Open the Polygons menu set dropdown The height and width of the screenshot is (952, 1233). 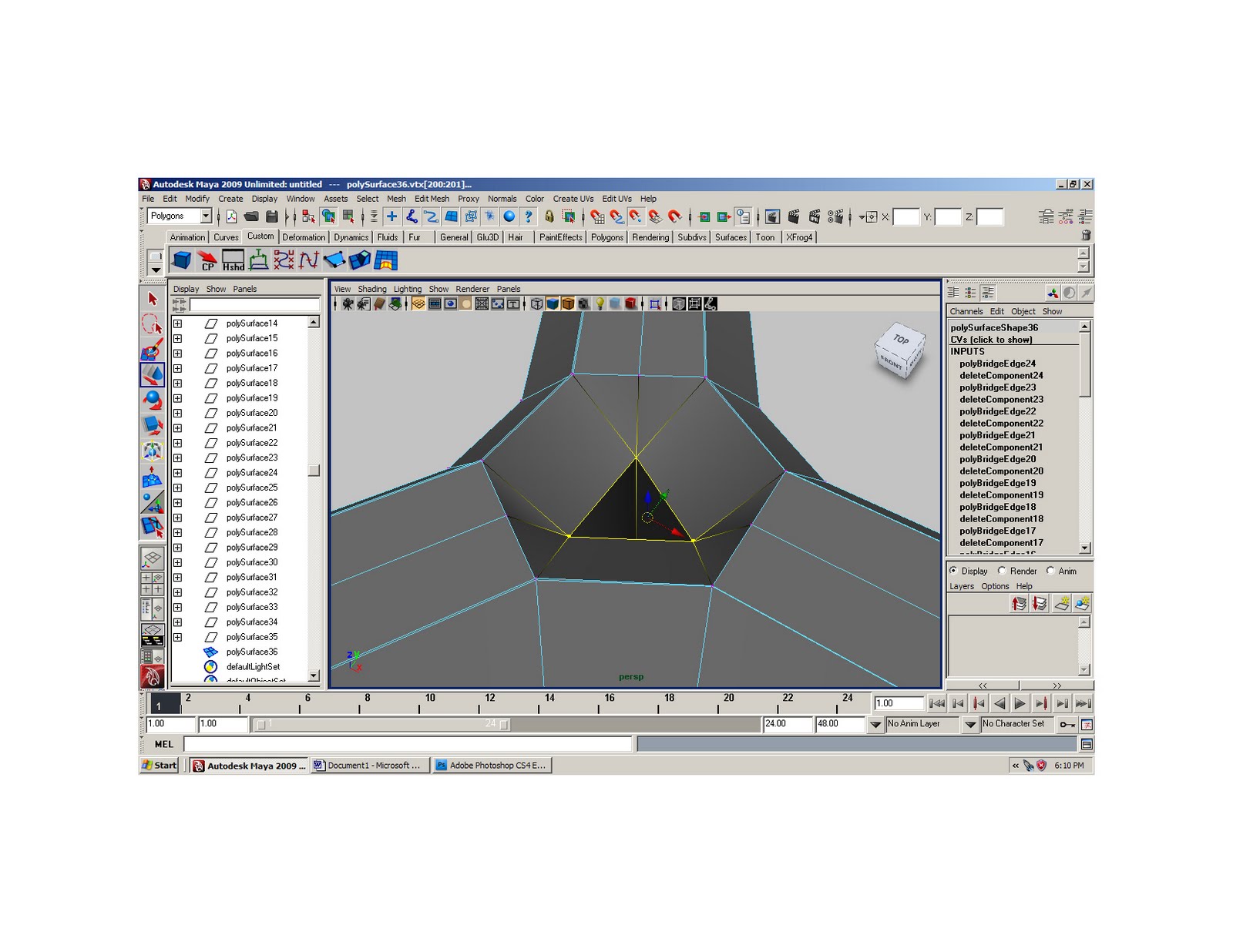pyautogui.click(x=206, y=216)
